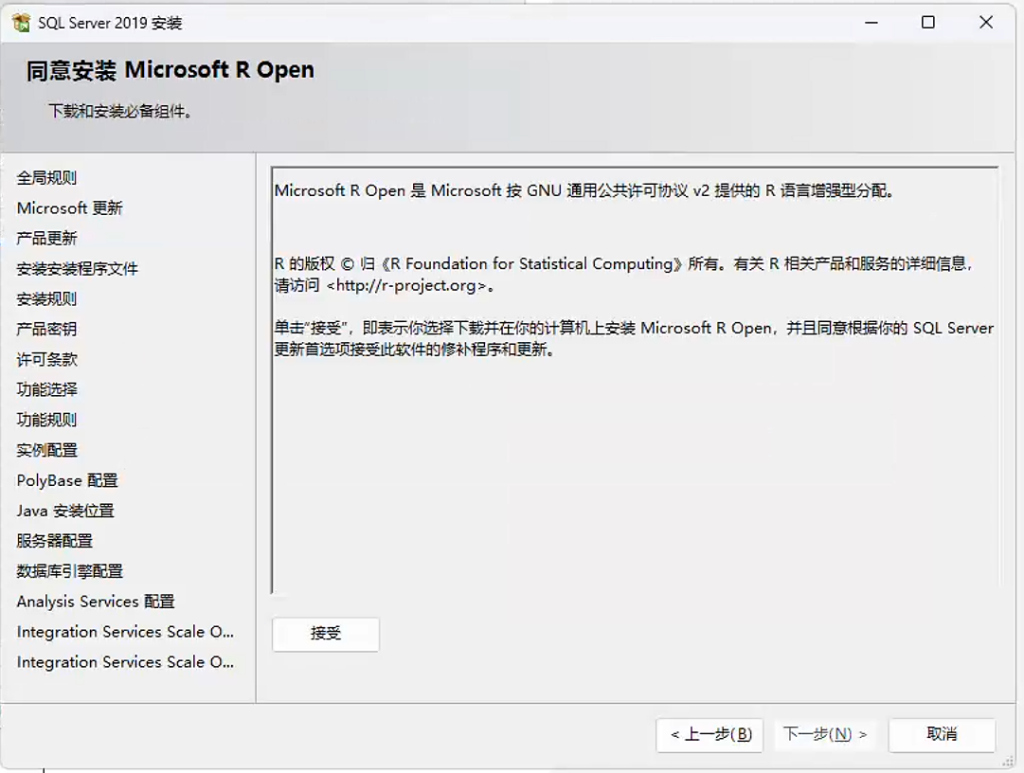Select PolyBase 配置 step in sidebar
Screen dimensions: 1024x773
click(67, 481)
